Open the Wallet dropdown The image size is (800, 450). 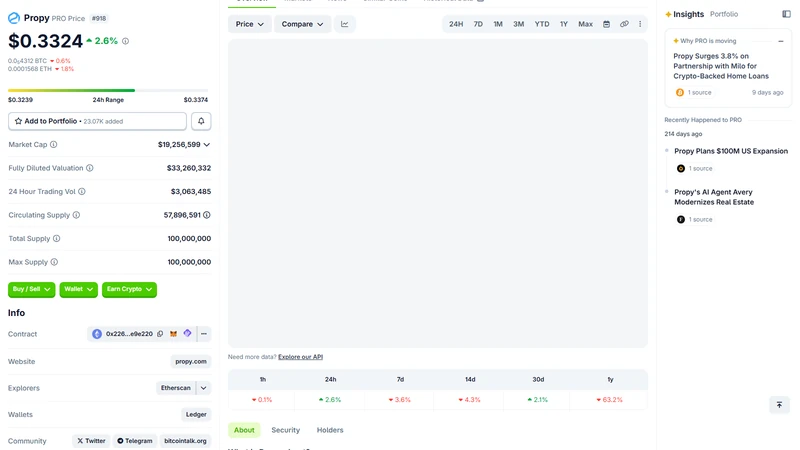pyautogui.click(x=79, y=289)
